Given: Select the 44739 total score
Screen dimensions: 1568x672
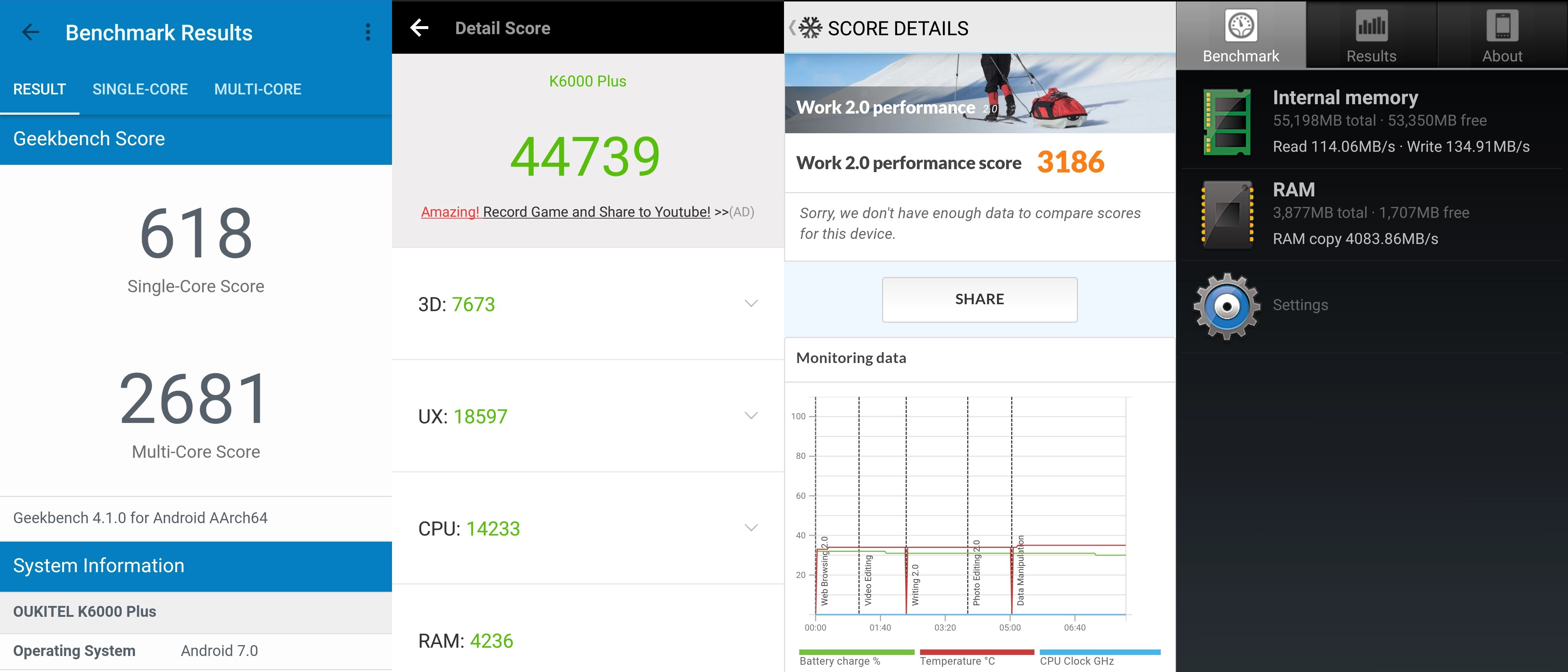Looking at the screenshot, I should [x=585, y=157].
